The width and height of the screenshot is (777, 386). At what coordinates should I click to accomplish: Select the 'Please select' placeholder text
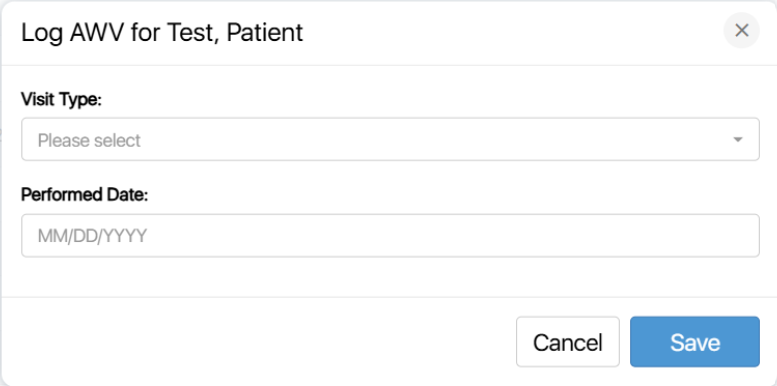[x=89, y=140]
